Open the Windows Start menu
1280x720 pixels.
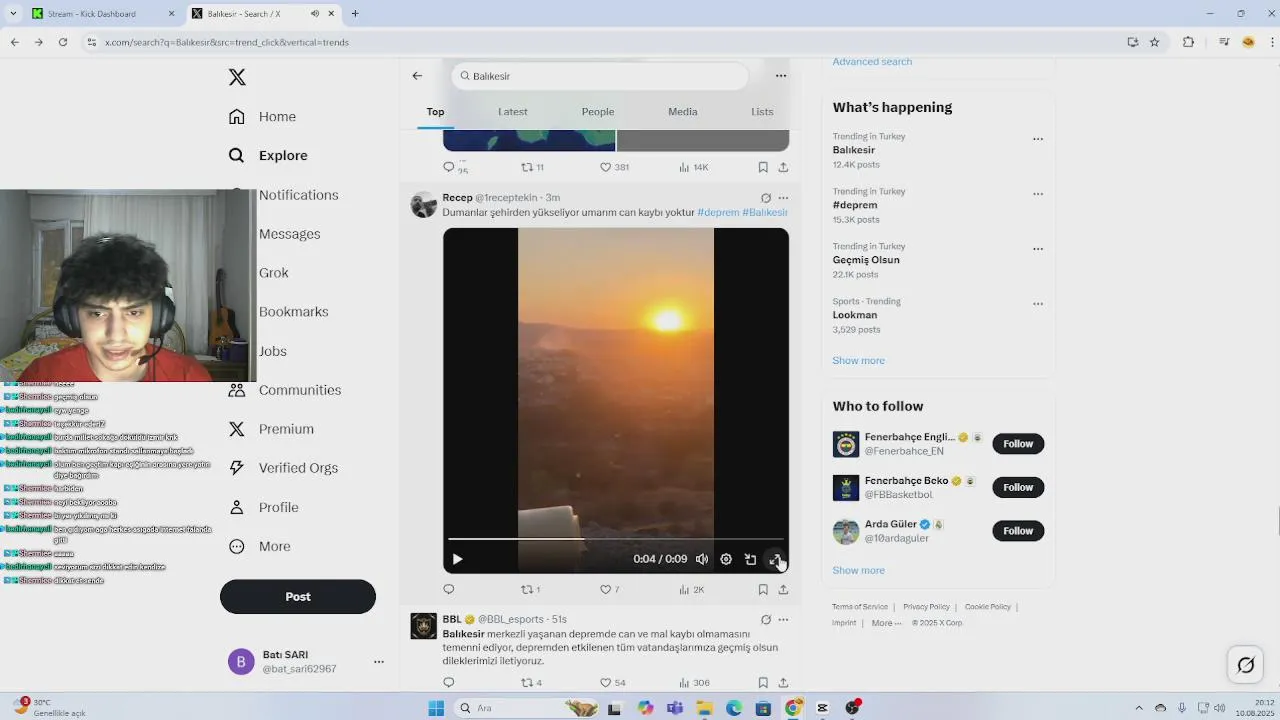(x=436, y=708)
